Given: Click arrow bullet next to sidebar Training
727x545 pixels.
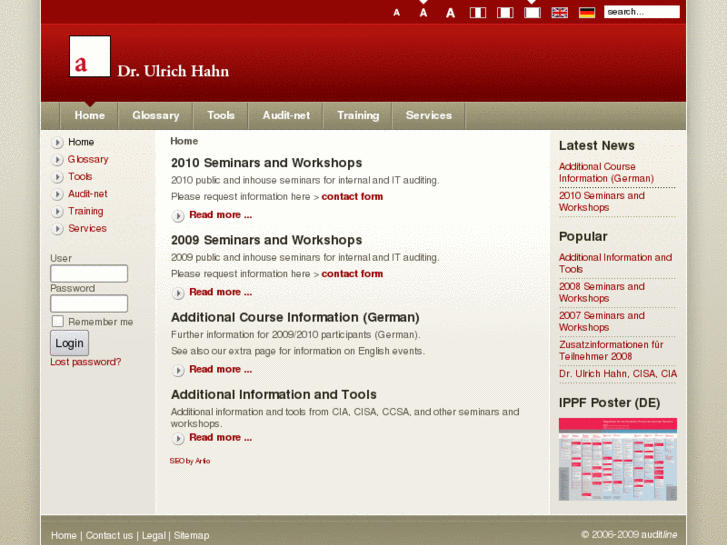Looking at the screenshot, I should [x=57, y=212].
